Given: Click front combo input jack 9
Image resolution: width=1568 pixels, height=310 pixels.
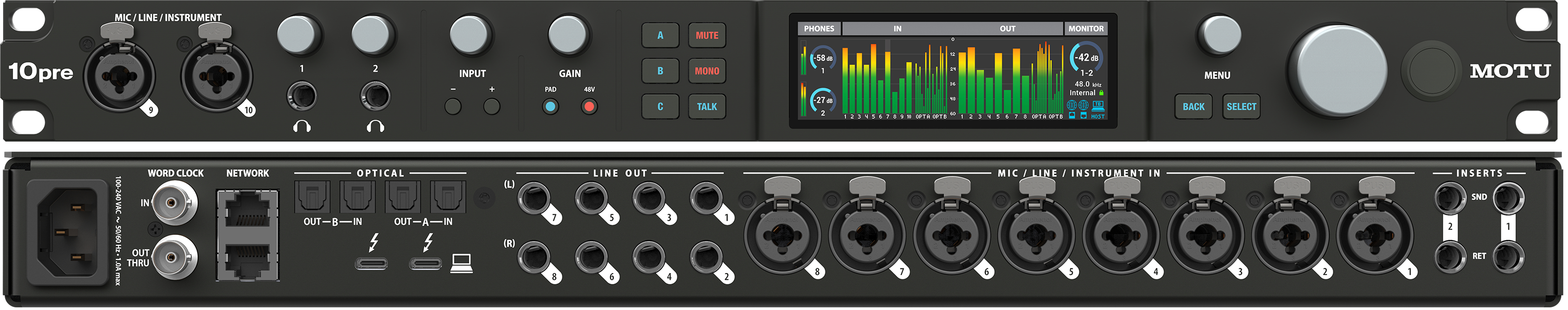Looking at the screenshot, I should point(119,76).
